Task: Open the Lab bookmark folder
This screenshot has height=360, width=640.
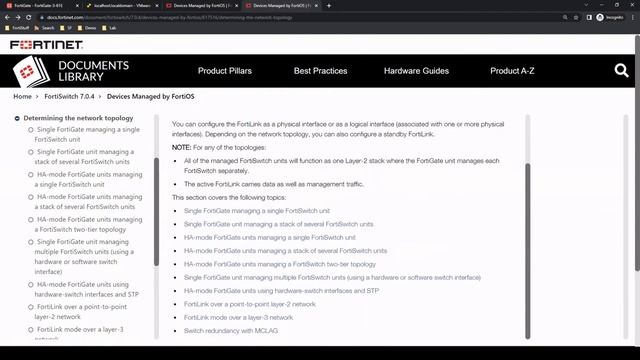Action: (x=109, y=28)
